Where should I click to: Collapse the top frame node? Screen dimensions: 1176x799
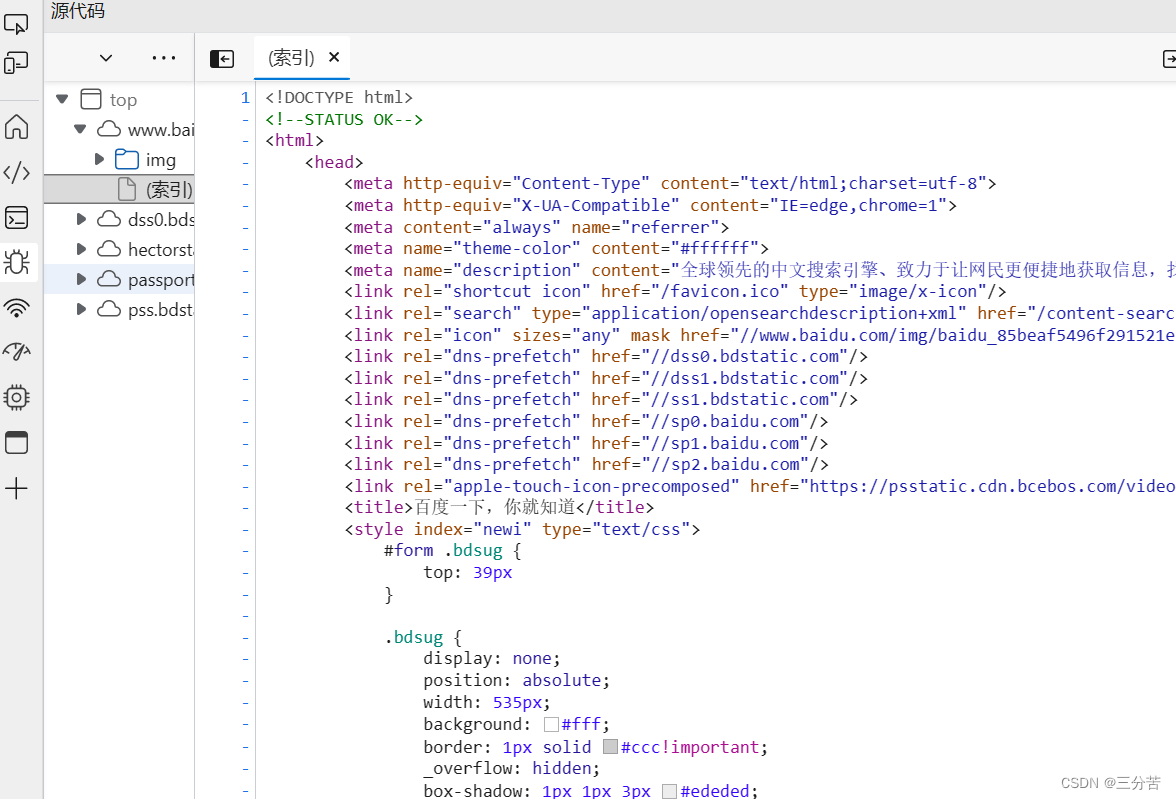(x=62, y=99)
